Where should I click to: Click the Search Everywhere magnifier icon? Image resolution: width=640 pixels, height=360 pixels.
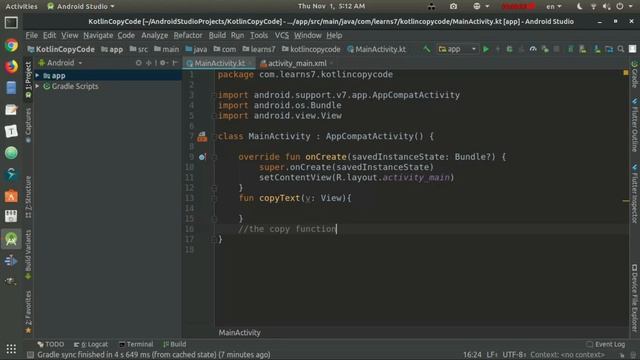621,49
